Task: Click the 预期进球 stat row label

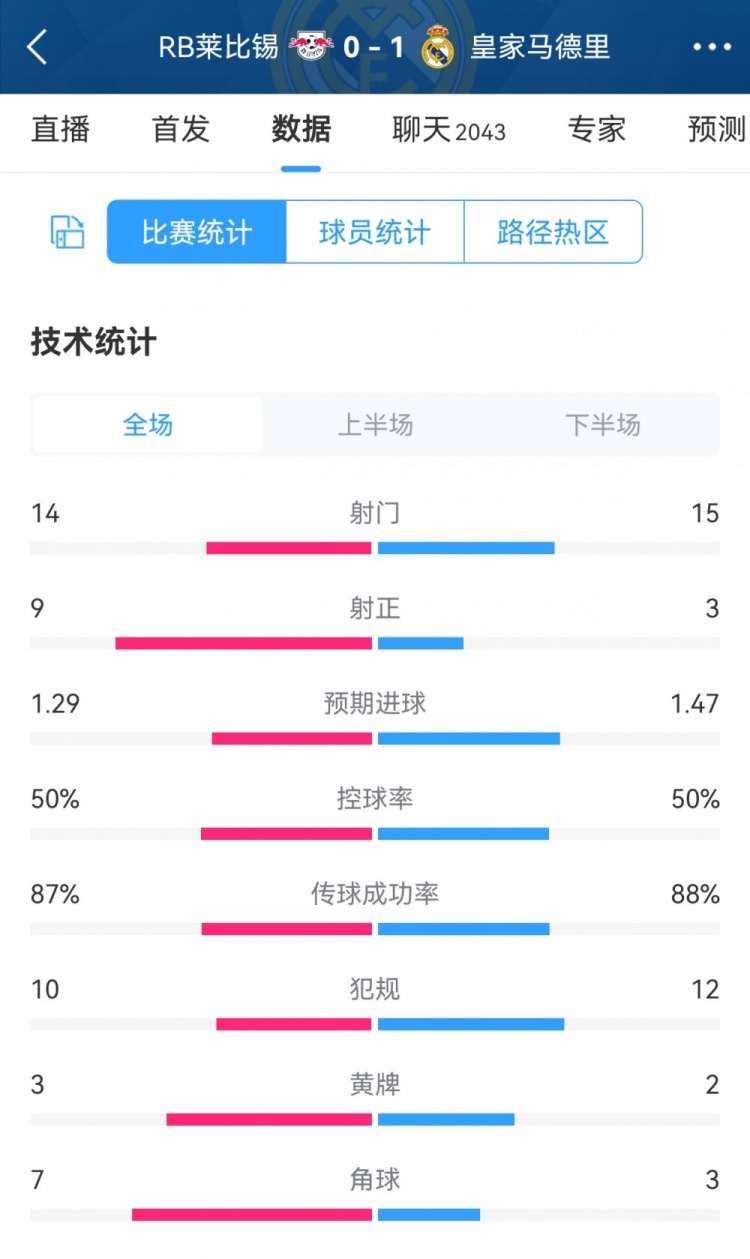Action: tap(375, 703)
